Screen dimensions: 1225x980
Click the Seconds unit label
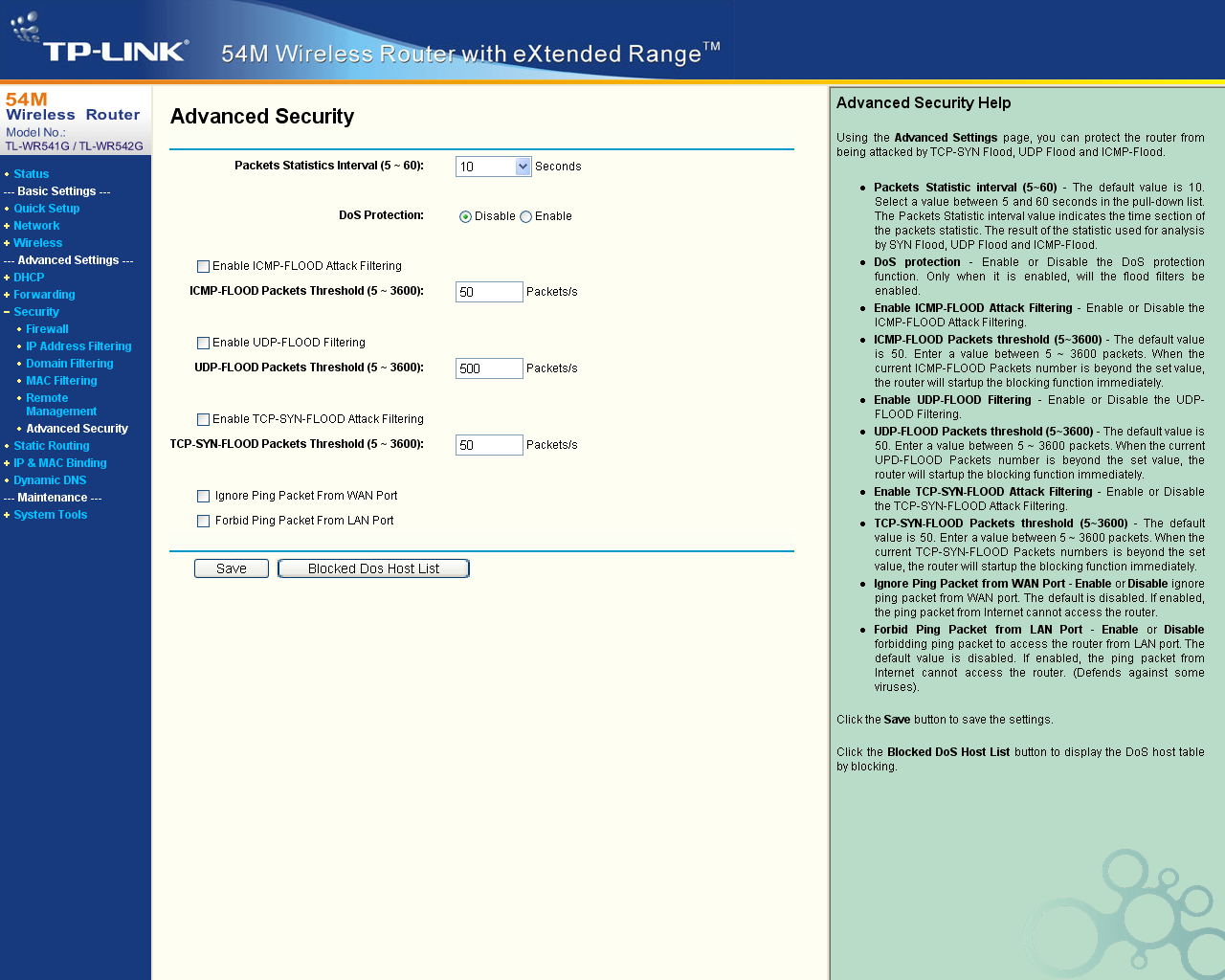(x=558, y=167)
